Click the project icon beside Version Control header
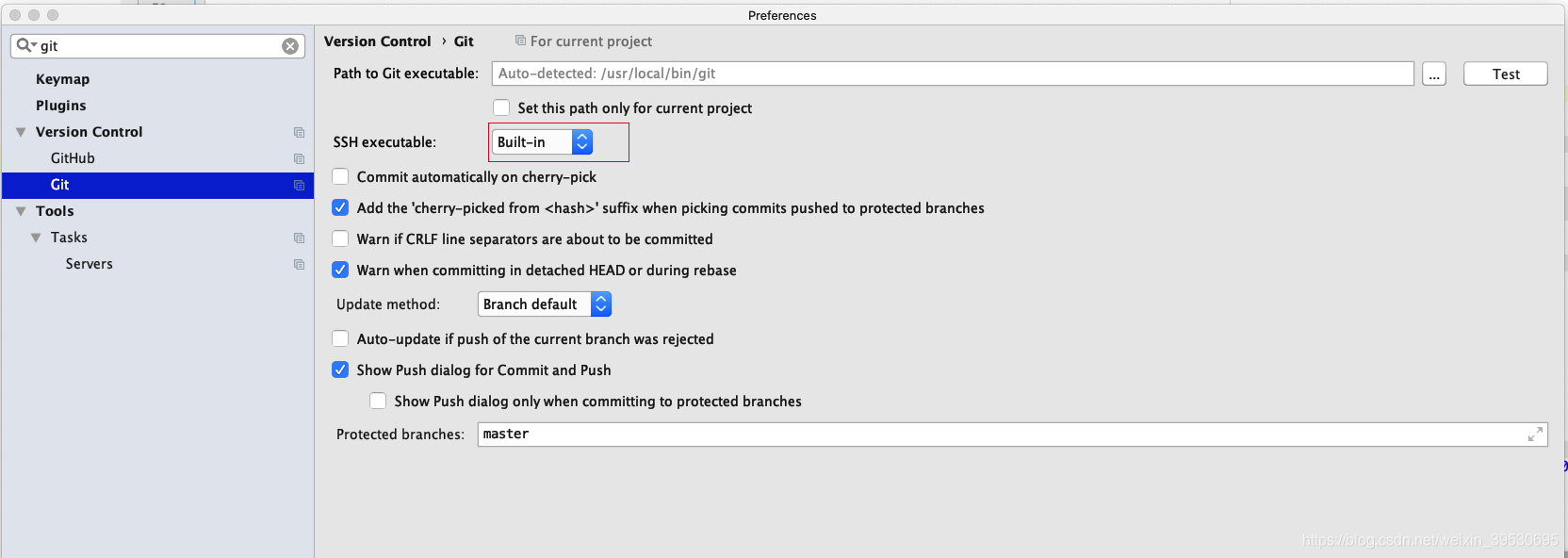 click(299, 132)
